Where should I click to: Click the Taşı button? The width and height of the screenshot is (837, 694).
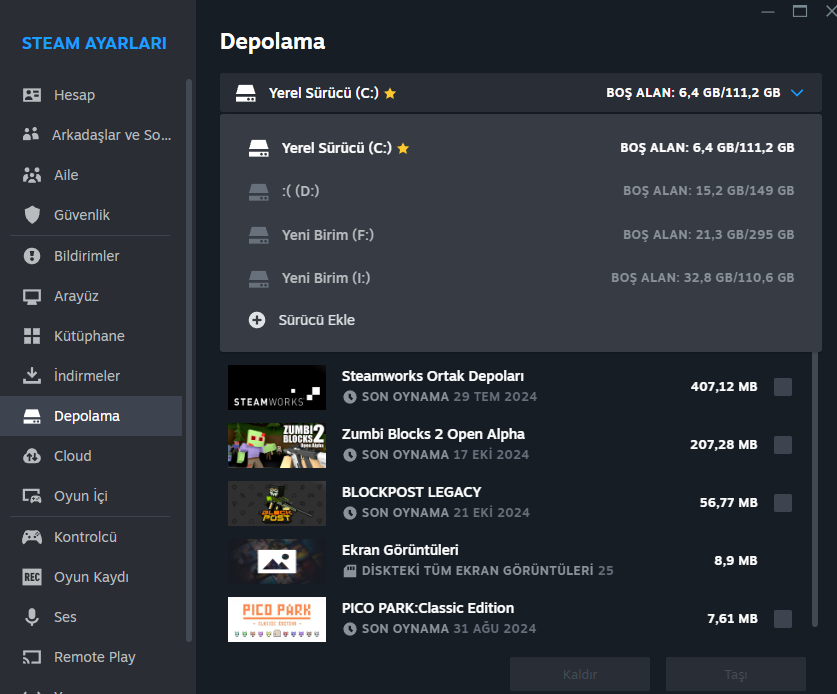pyautogui.click(x=736, y=674)
